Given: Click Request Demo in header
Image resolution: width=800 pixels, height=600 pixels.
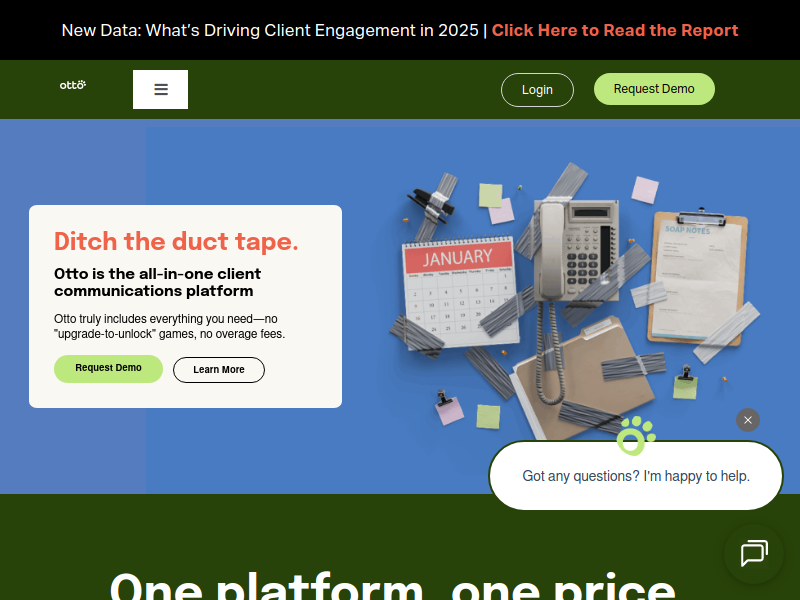Looking at the screenshot, I should (x=654, y=89).
